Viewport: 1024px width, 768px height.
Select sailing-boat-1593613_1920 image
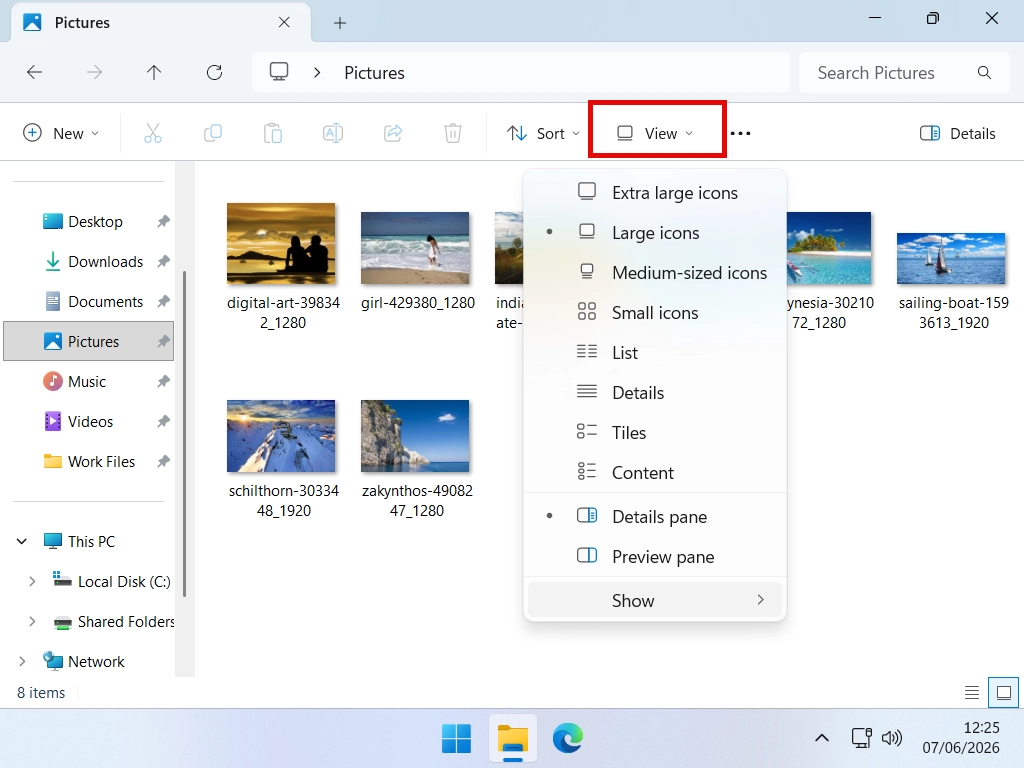coord(952,259)
